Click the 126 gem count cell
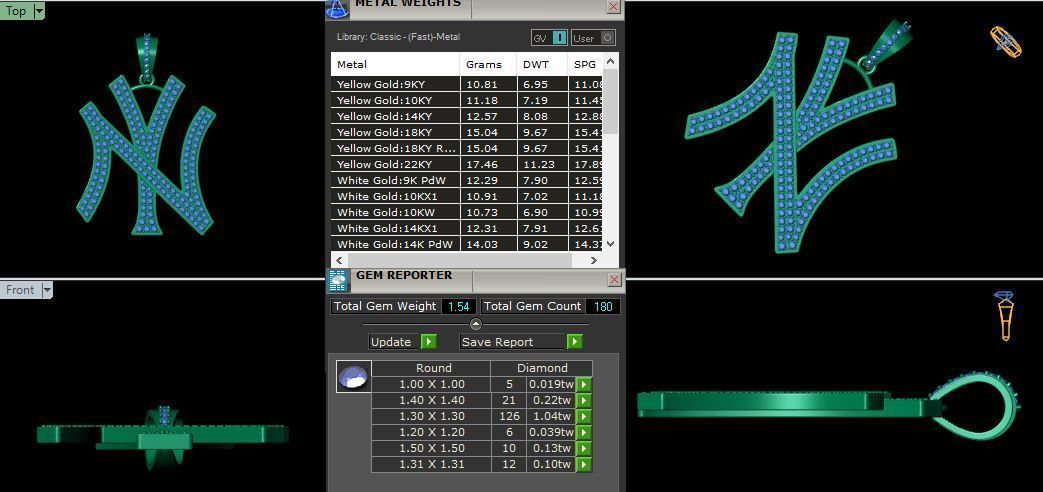 click(509, 416)
